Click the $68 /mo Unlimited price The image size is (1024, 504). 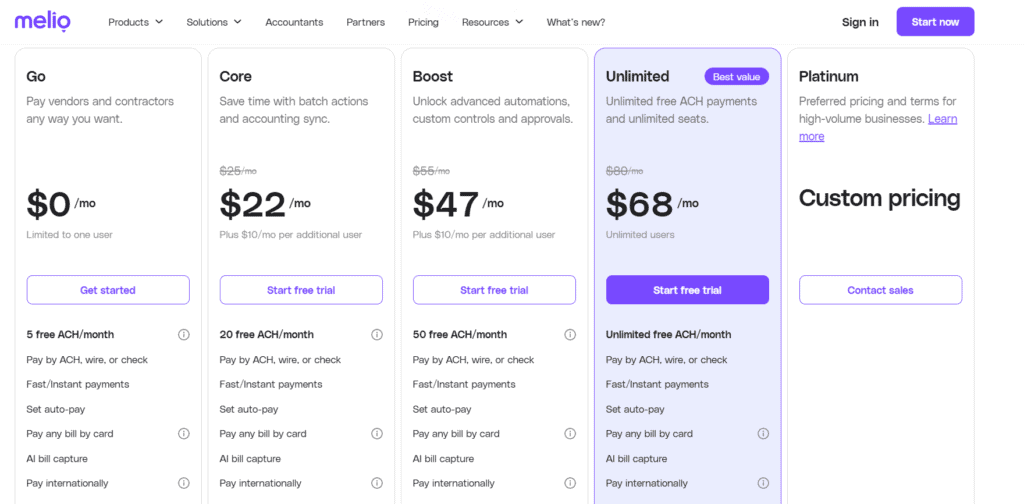coord(652,204)
